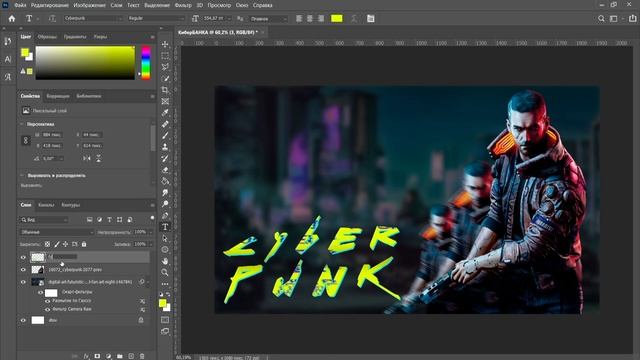Activate the КиберБАНКА document tab

(x=218, y=32)
